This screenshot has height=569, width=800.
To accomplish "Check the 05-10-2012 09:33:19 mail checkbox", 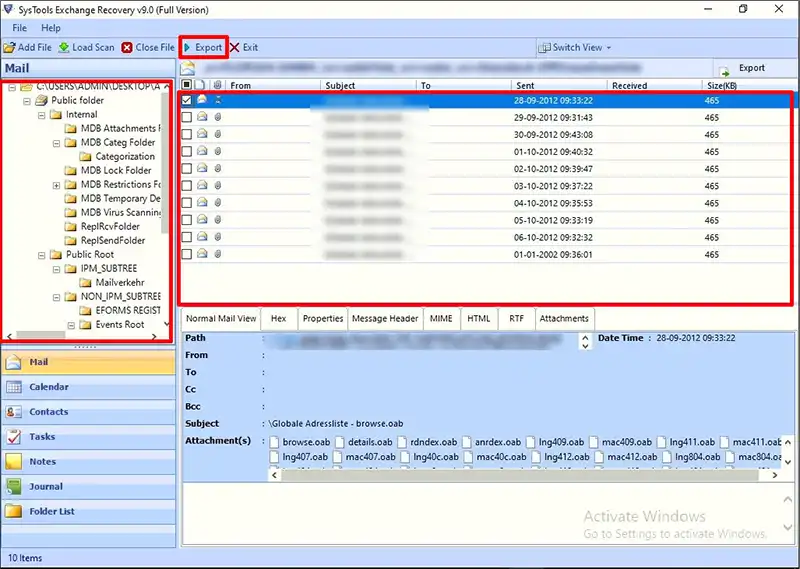I will coord(187,220).
